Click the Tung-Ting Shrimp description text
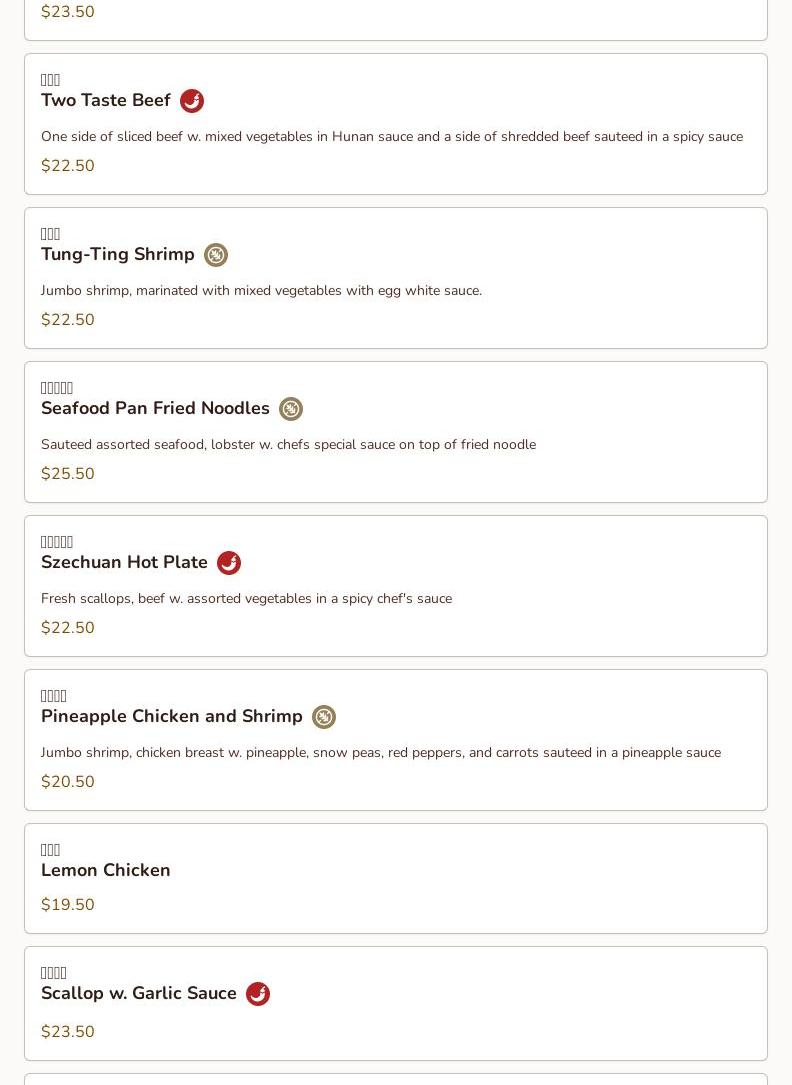792x1085 pixels. click(x=261, y=291)
